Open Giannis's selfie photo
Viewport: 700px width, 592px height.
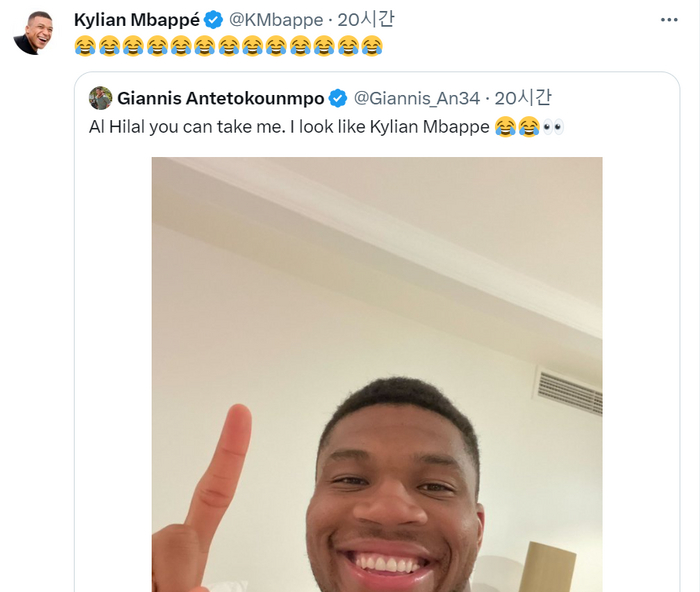pos(376,380)
